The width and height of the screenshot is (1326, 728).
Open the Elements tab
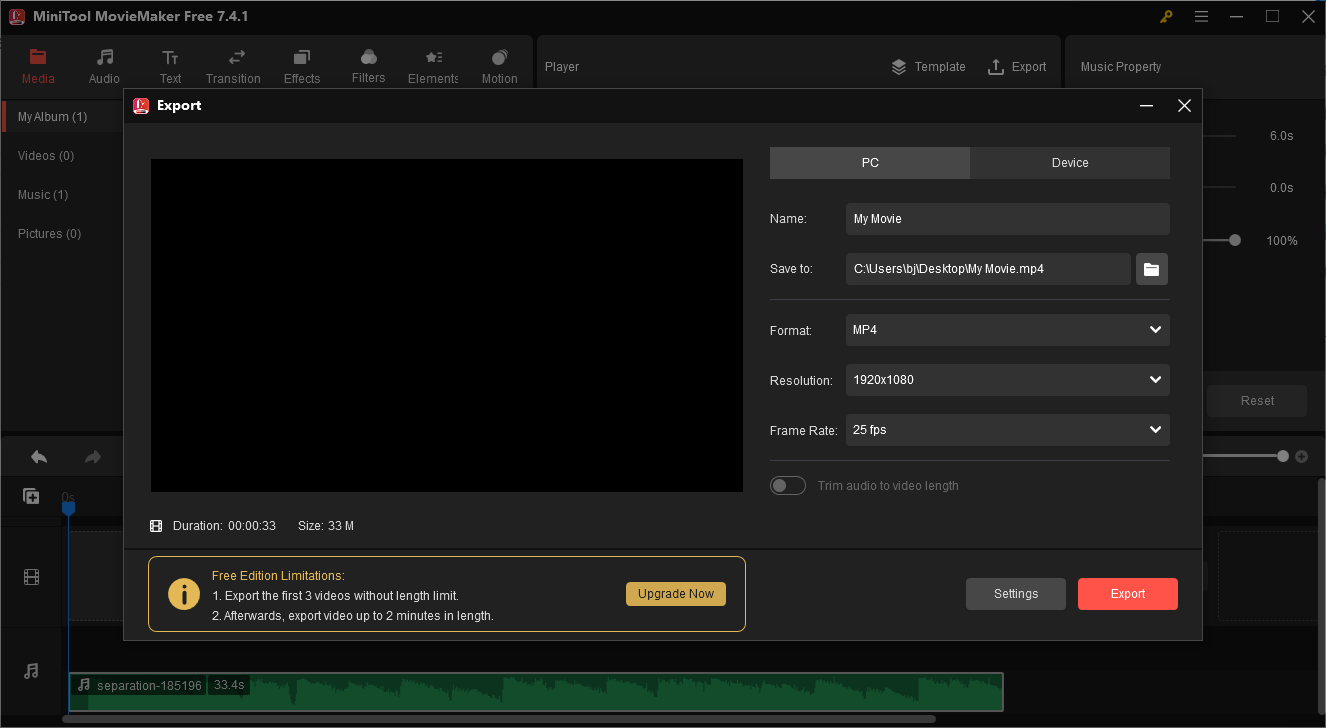pos(433,66)
